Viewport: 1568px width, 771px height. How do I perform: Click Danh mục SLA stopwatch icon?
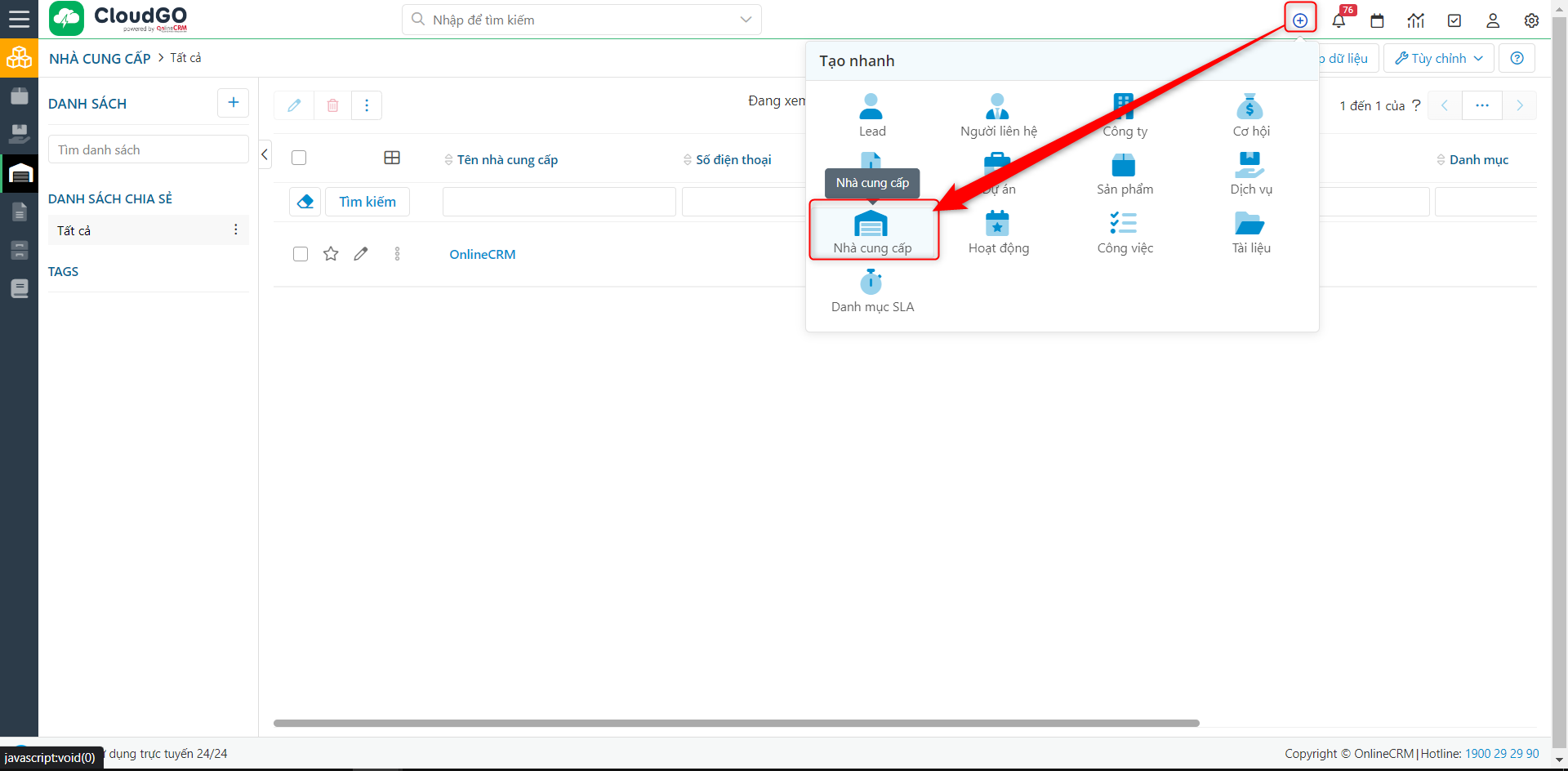point(871,283)
